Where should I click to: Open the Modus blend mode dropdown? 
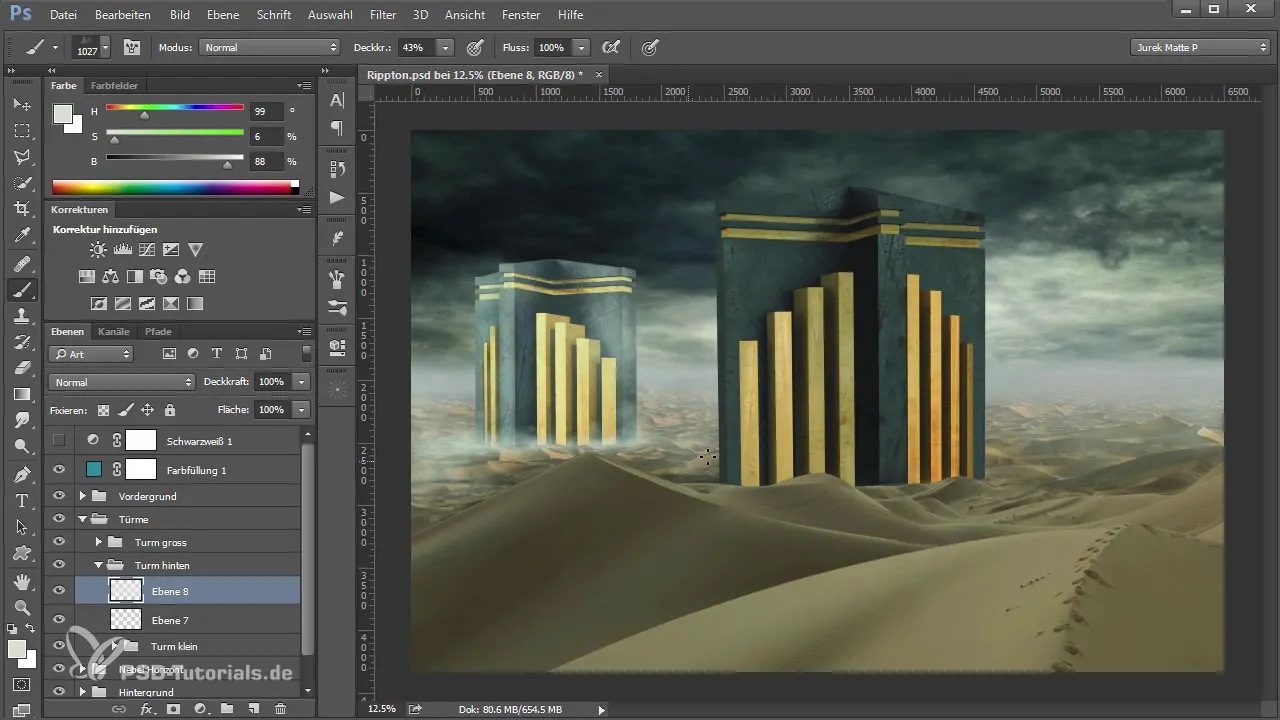click(269, 47)
